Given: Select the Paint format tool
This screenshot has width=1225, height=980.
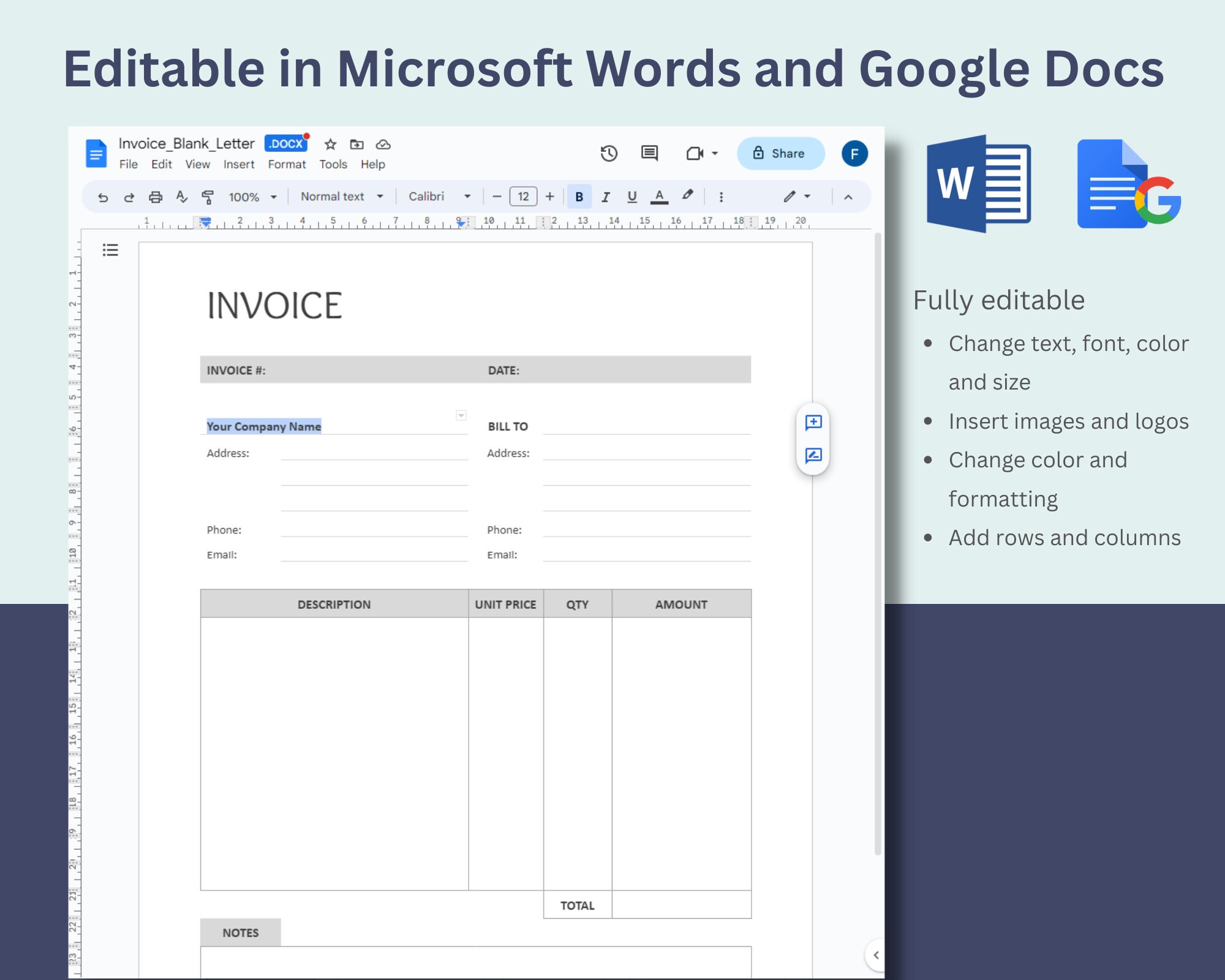Looking at the screenshot, I should 208,197.
